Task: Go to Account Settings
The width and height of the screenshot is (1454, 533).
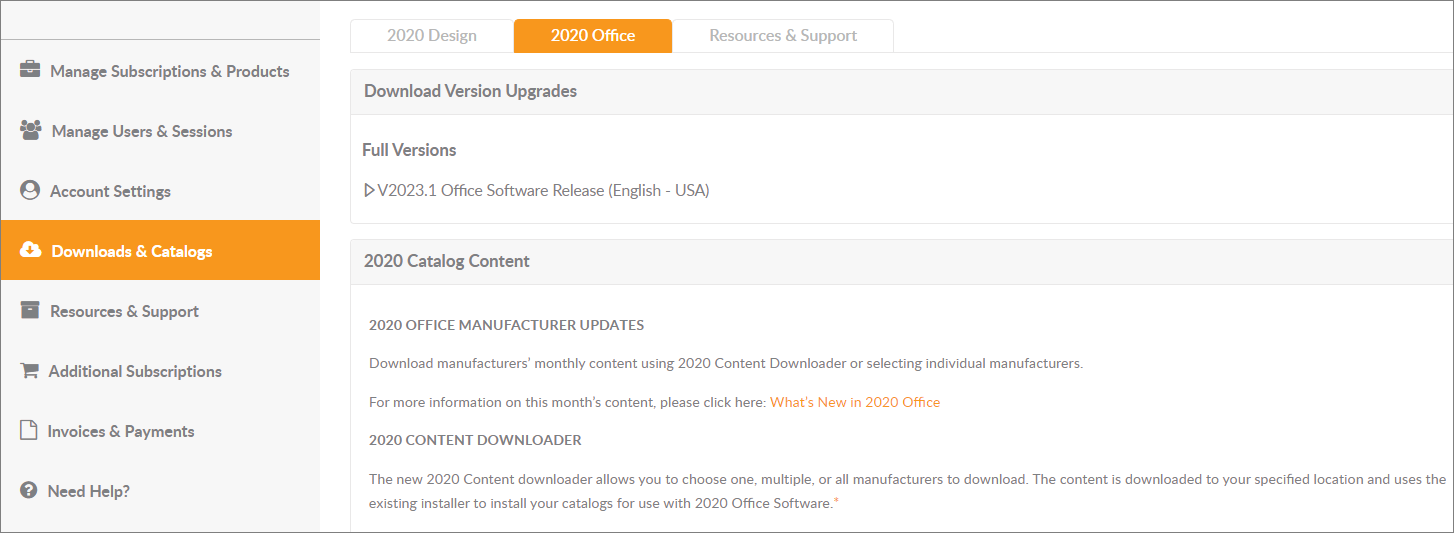Action: tap(160, 191)
